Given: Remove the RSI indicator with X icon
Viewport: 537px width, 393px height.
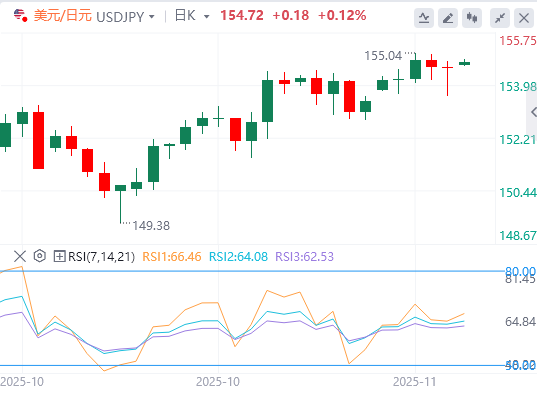Looking at the screenshot, I should (20, 256).
